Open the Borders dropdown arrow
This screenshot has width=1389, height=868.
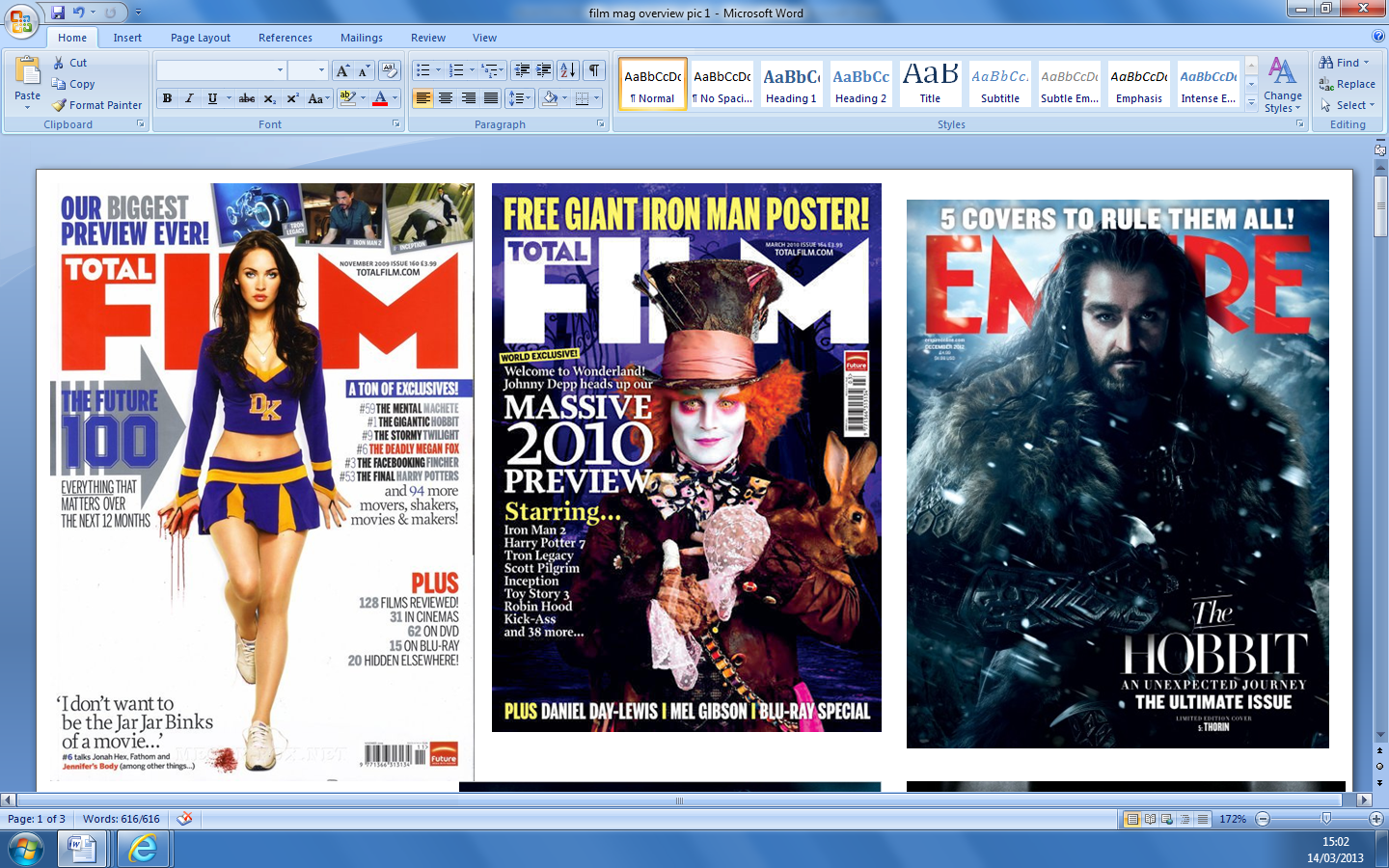[597, 98]
